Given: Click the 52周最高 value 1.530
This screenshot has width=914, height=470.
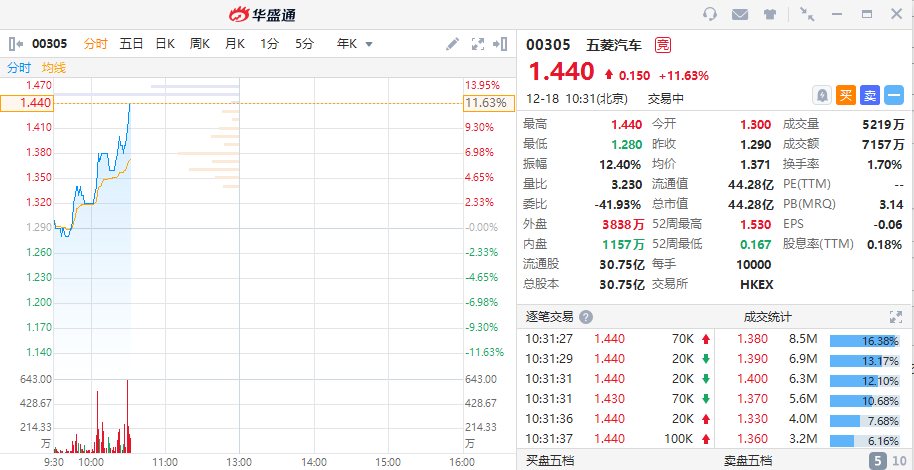Looking at the screenshot, I should (x=756, y=225).
